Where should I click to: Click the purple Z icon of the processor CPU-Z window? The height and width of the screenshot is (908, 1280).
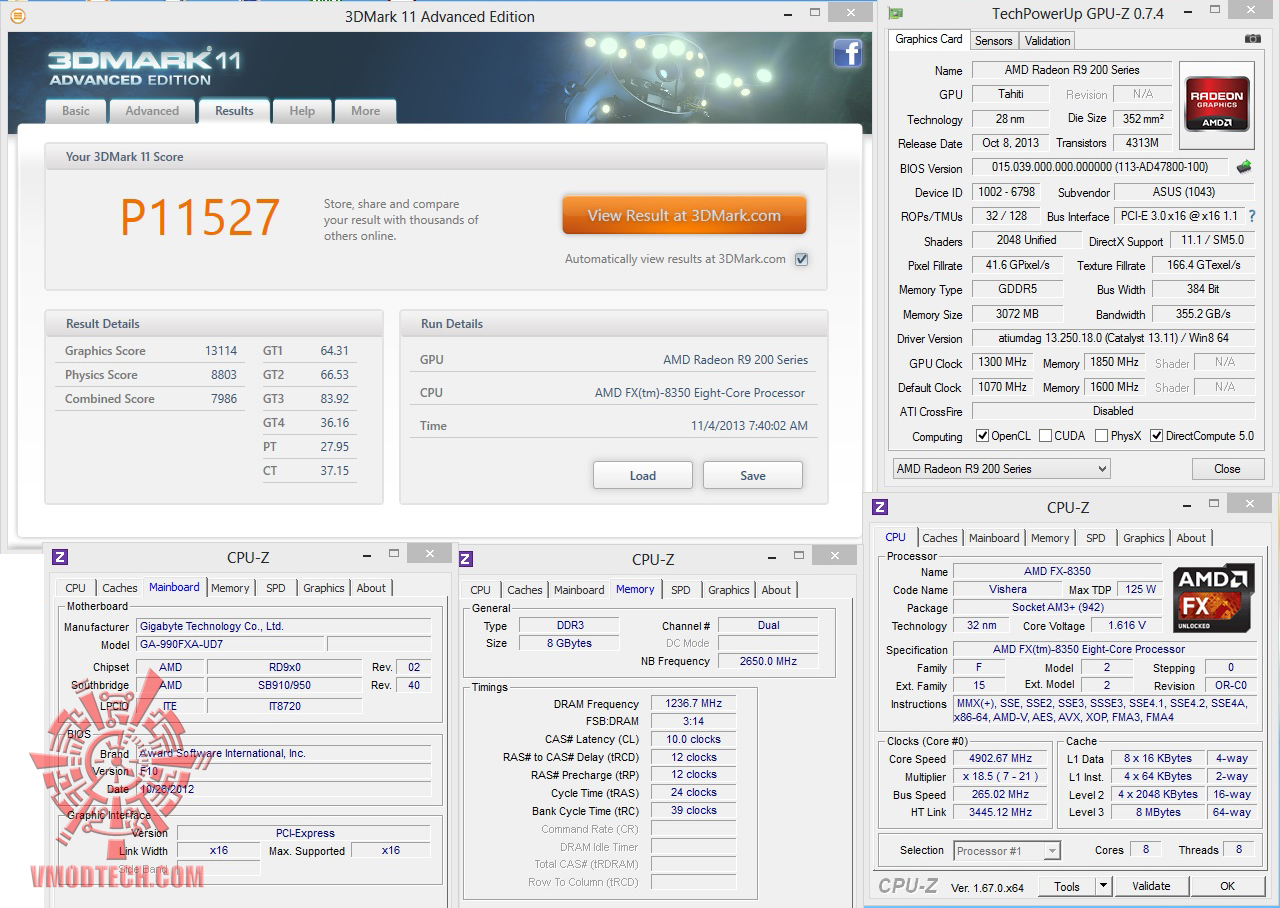point(880,507)
